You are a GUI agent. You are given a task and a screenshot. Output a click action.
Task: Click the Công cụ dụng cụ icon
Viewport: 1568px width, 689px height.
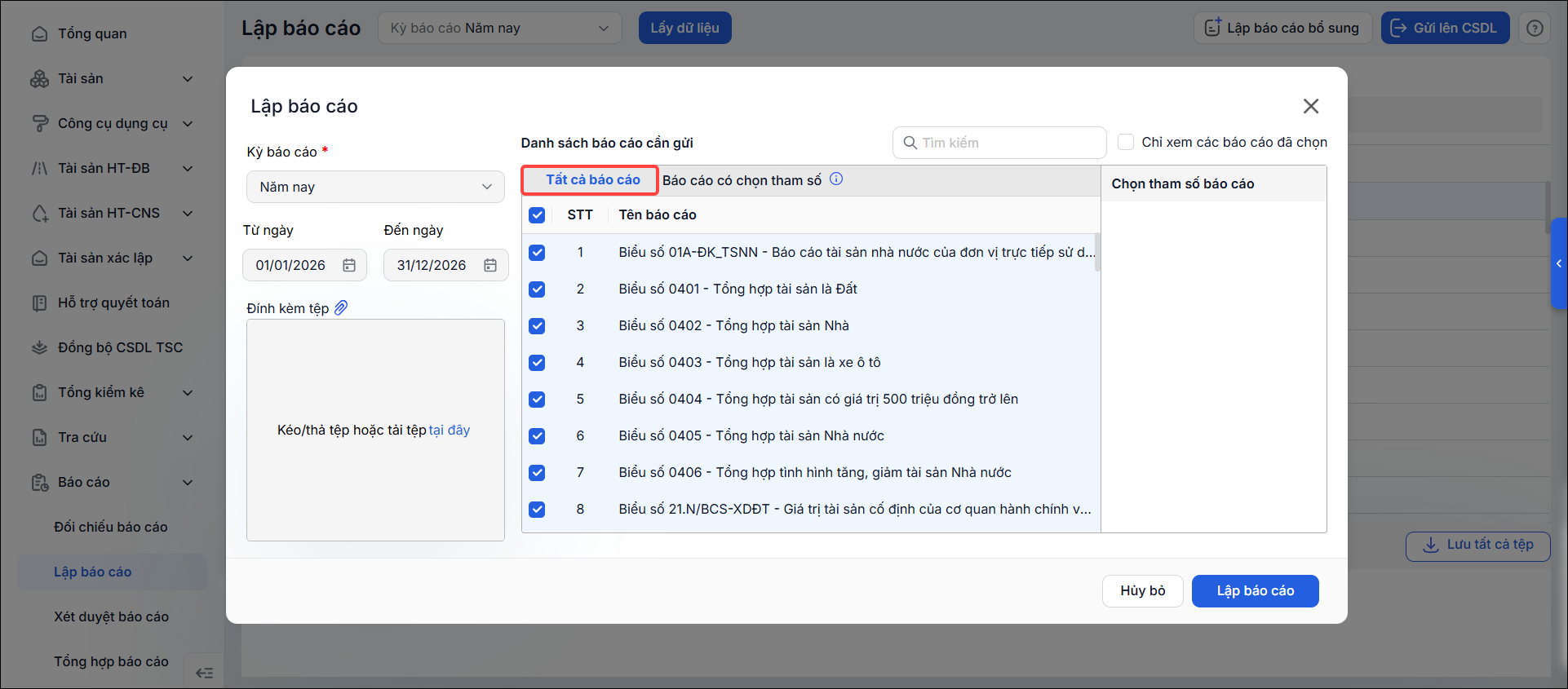pyautogui.click(x=39, y=124)
